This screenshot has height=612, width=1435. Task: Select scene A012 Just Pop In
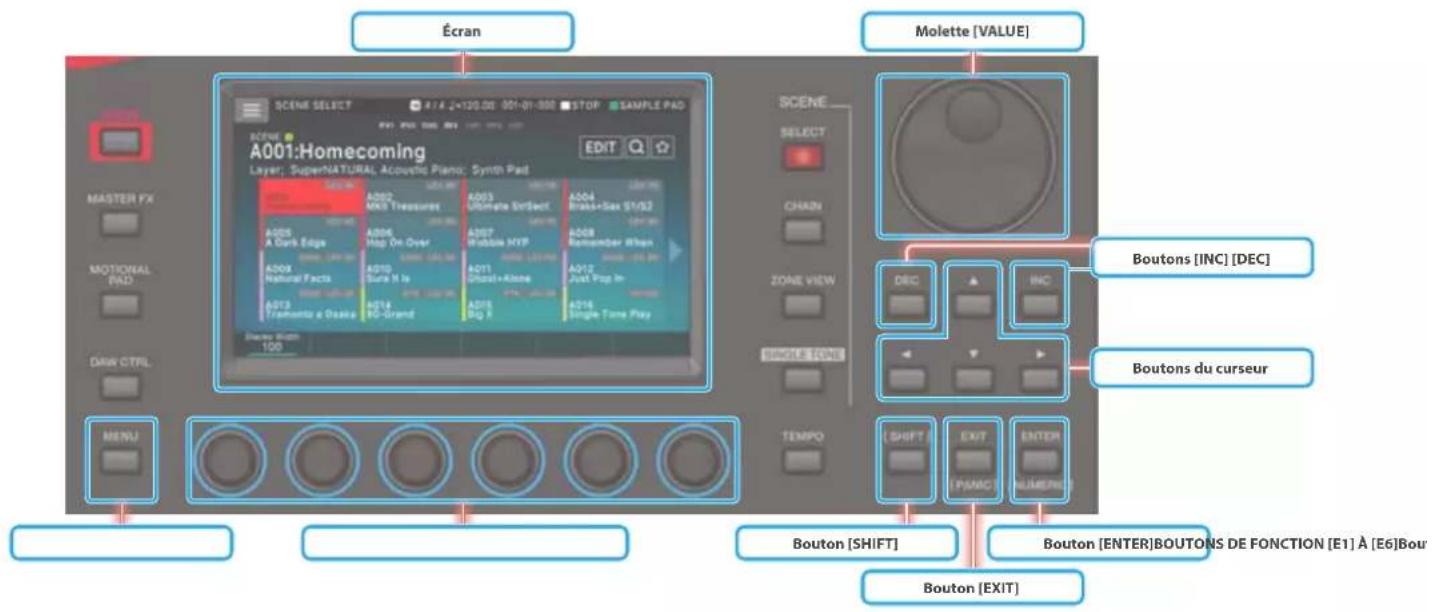[x=615, y=269]
